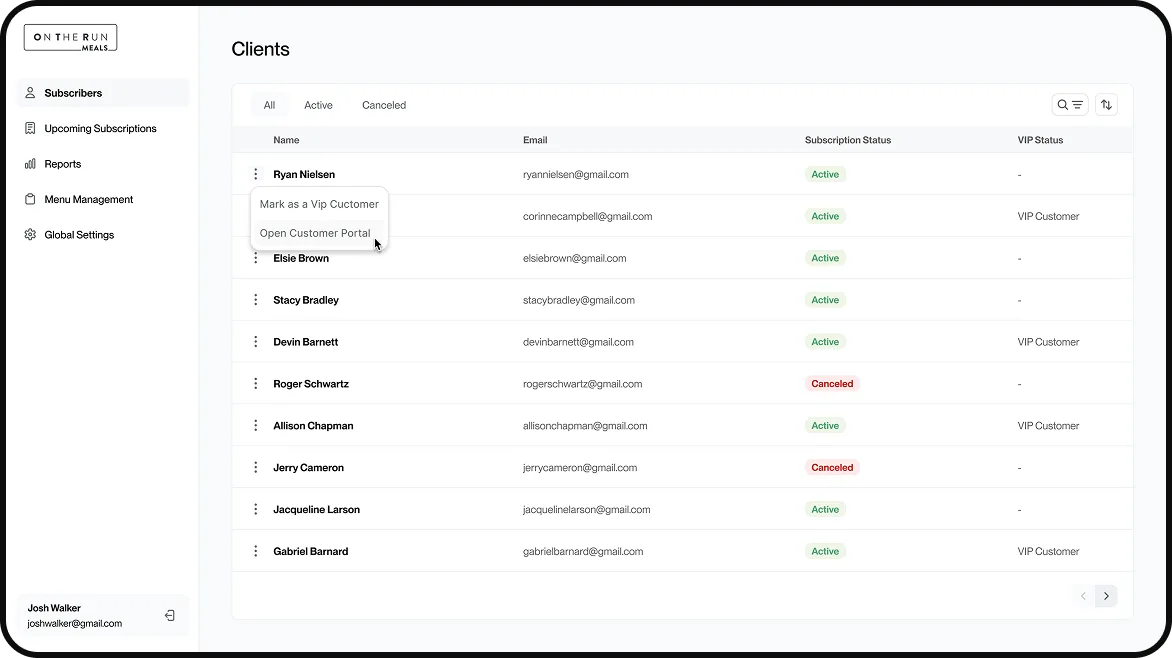Image resolution: width=1172 pixels, height=658 pixels.
Task: Click email corinnecampbell@gmail.com
Action: pyautogui.click(x=587, y=216)
